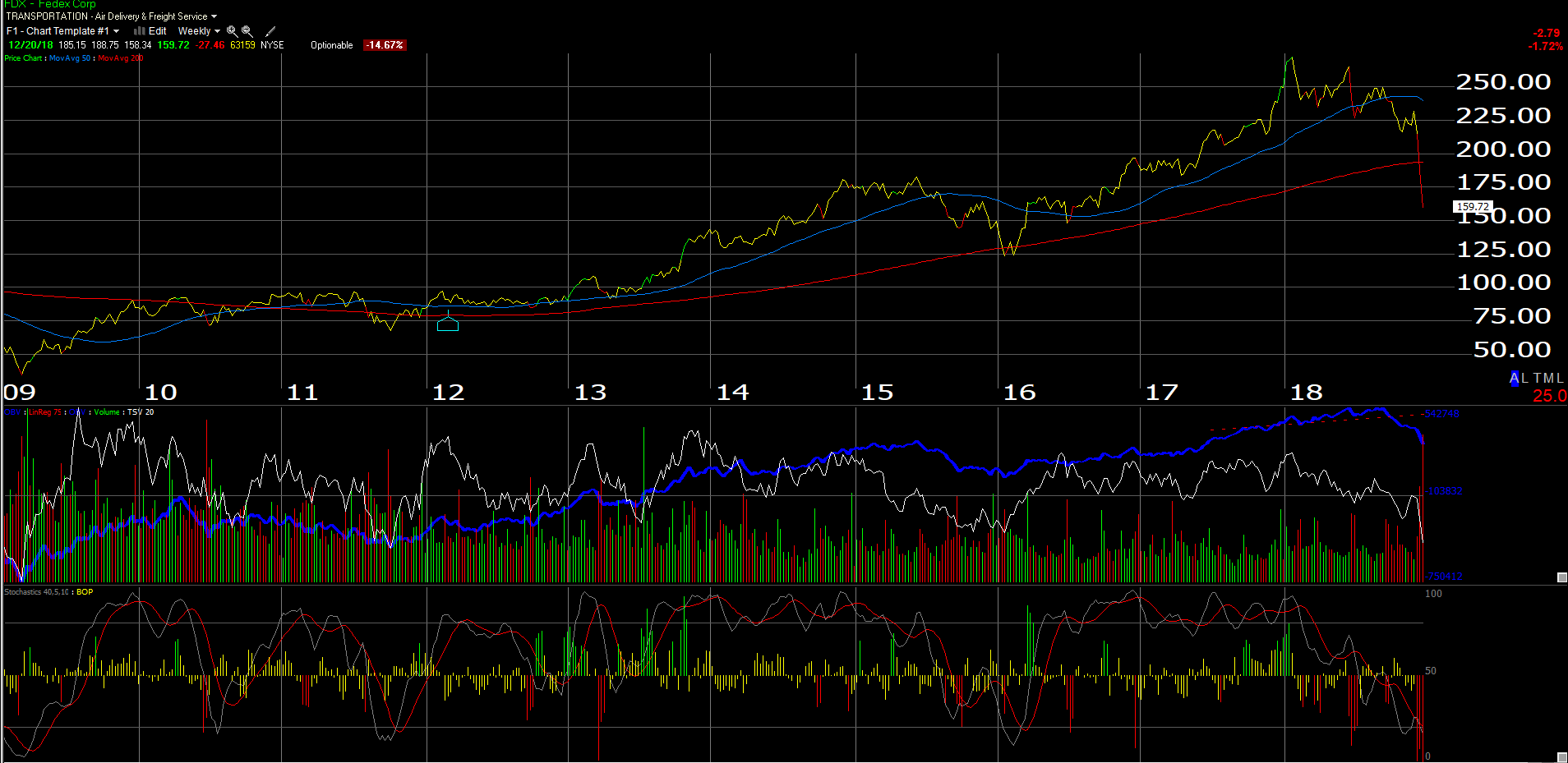Click the 50.00 price axis label
Screen dimensions: 1568x763
tap(1512, 350)
